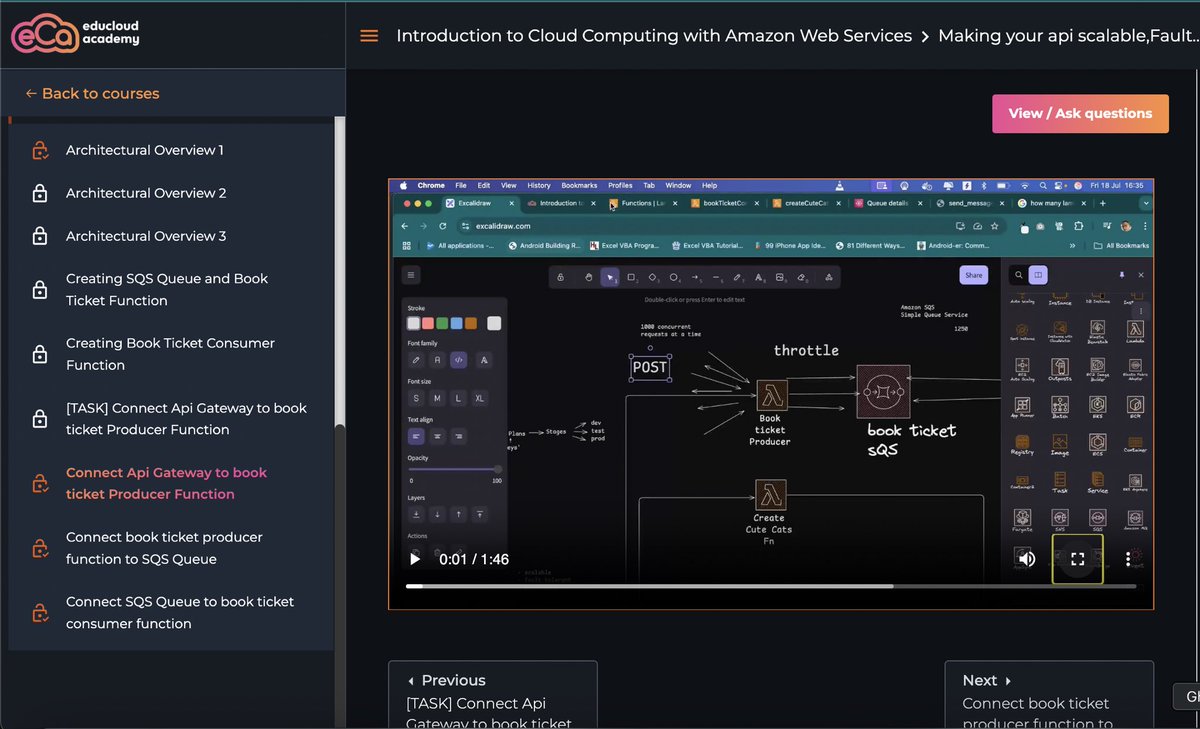The width and height of the screenshot is (1200, 729).
Task: Set text alignment to center
Action: (x=437, y=434)
